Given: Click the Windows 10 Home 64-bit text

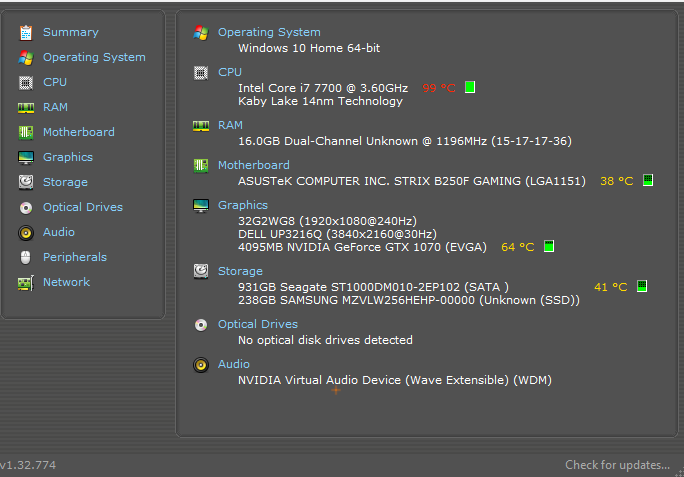Looking at the screenshot, I should pyautogui.click(x=309, y=48).
